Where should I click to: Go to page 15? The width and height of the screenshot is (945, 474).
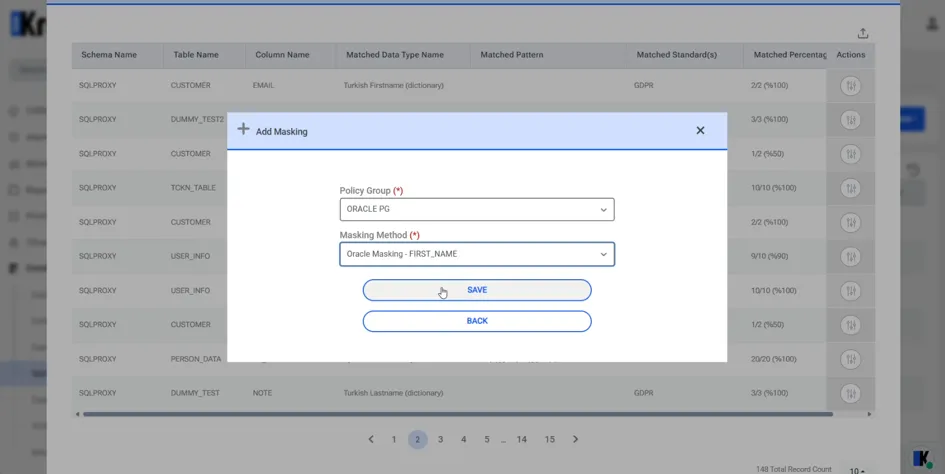(550, 440)
